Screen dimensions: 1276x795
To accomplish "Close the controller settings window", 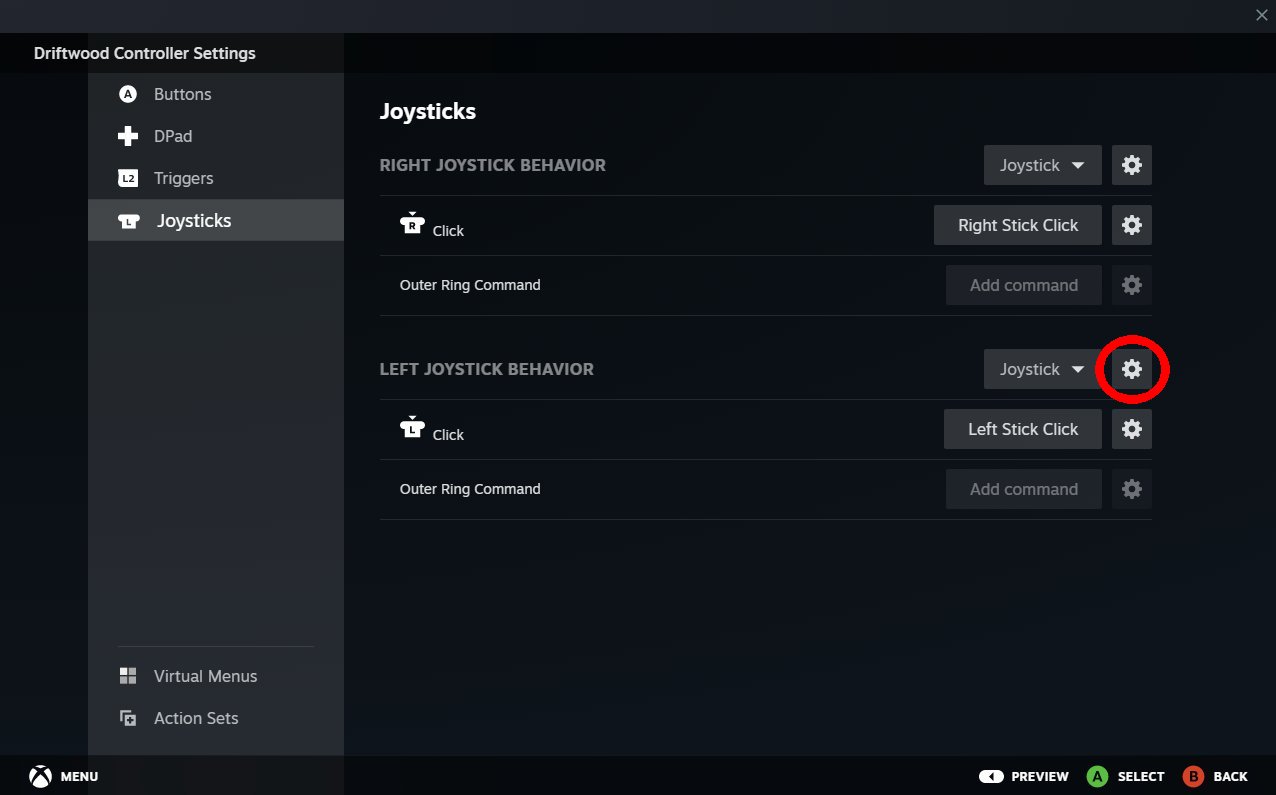I will (1261, 15).
